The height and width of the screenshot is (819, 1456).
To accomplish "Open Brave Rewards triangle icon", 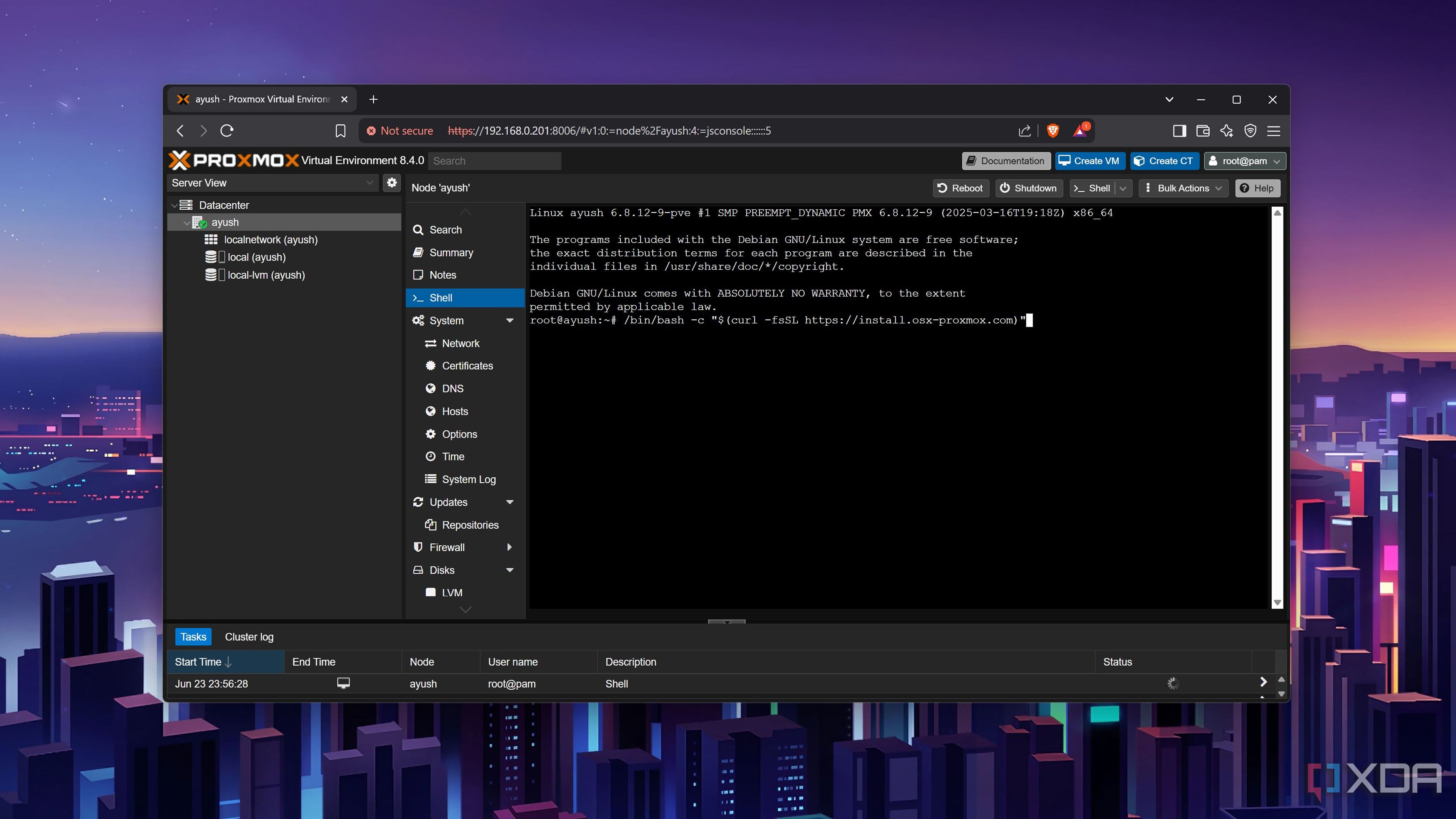I will 1080,130.
